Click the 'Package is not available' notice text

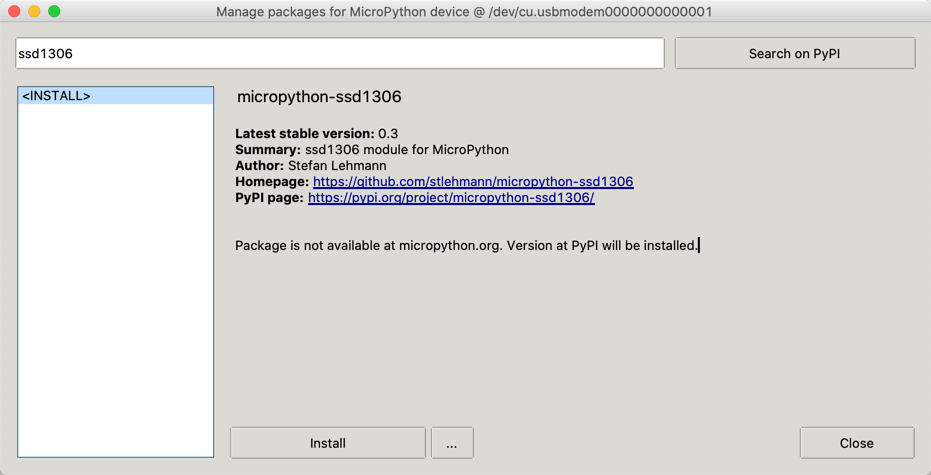(x=466, y=245)
